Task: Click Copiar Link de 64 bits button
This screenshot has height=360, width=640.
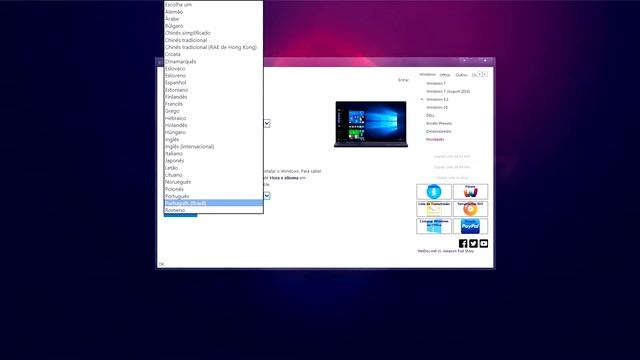Action: tap(452, 167)
